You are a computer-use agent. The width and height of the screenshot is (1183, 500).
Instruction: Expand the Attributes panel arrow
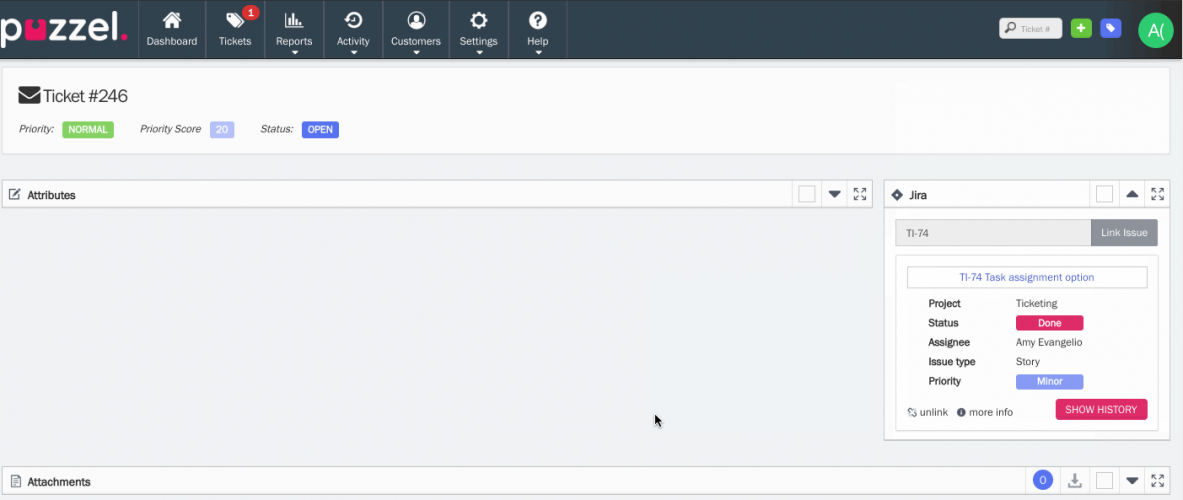coord(835,195)
